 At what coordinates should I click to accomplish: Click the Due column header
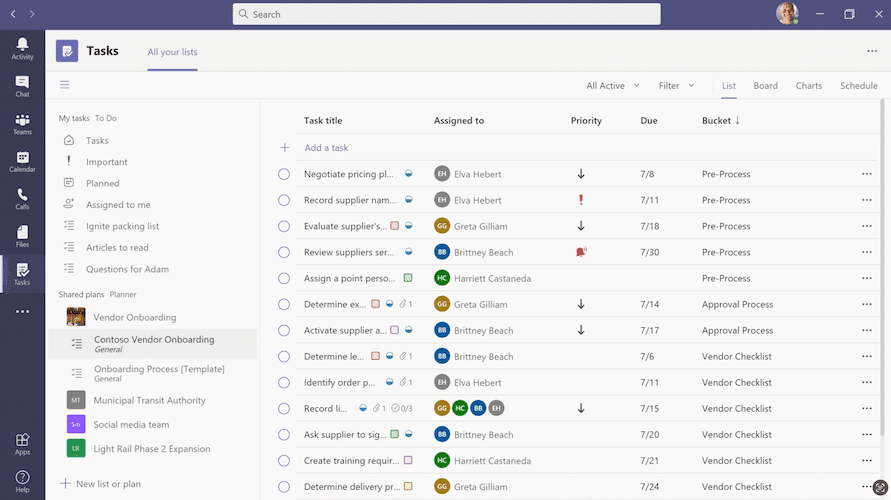click(648, 120)
